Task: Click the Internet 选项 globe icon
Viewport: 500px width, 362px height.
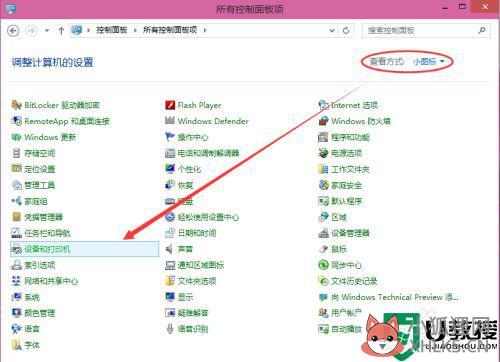Action: tap(323, 105)
